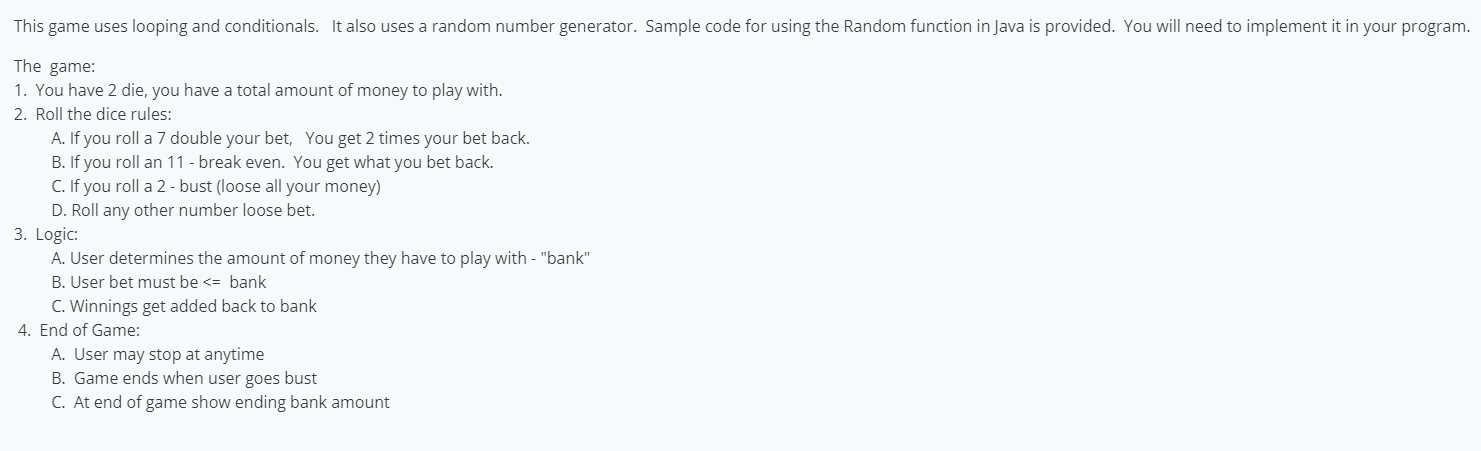
Task: Click 'Winnings get added back to bank'
Action: tap(183, 306)
